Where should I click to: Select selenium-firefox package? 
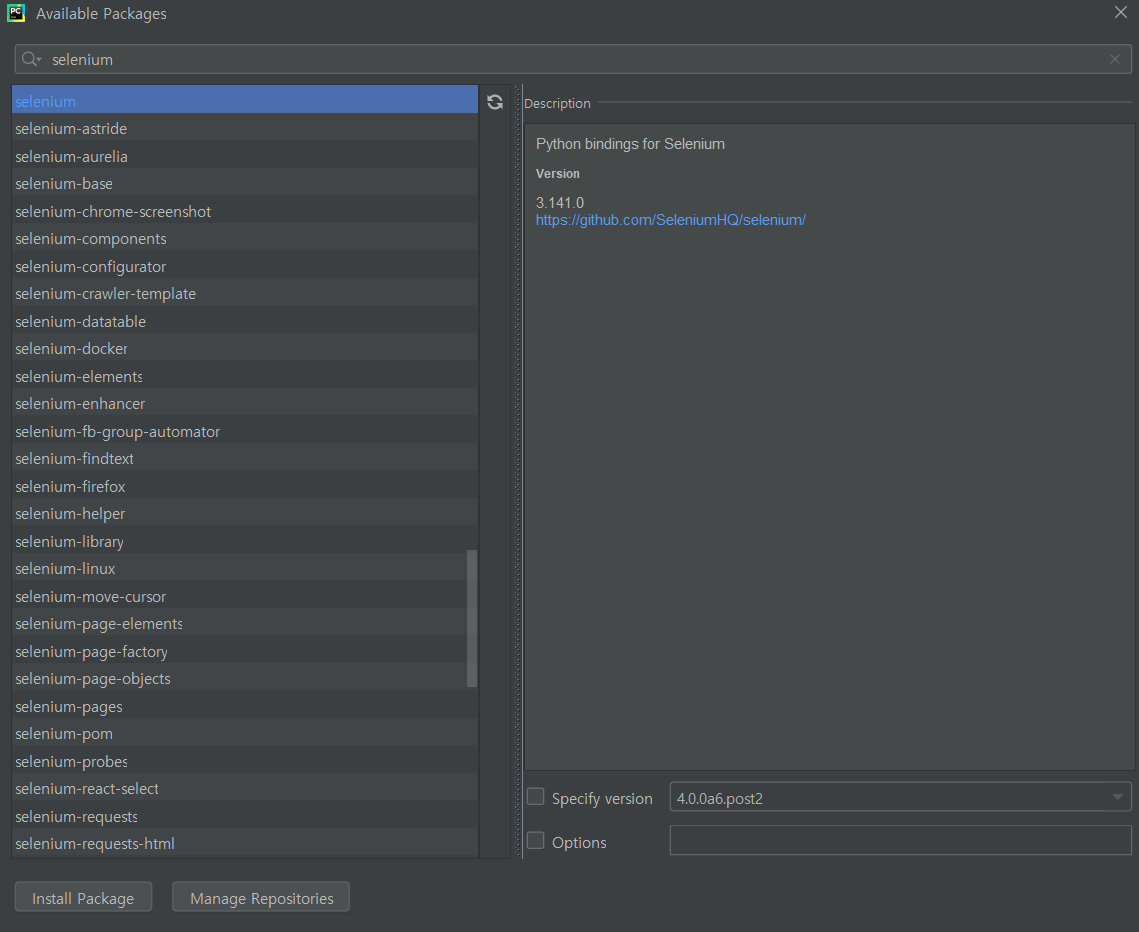245,486
